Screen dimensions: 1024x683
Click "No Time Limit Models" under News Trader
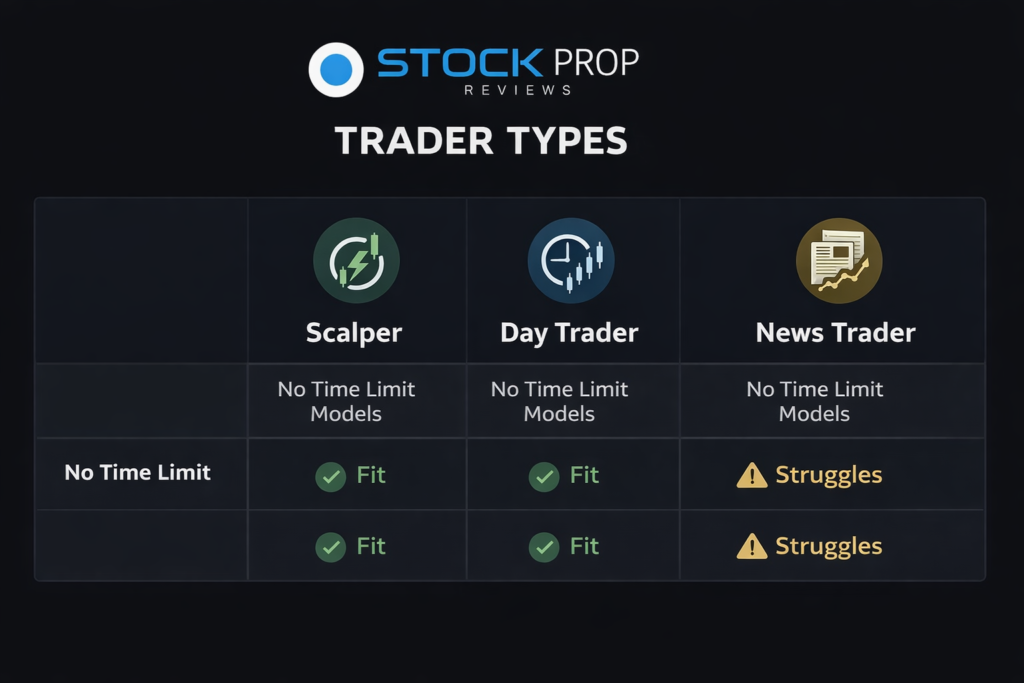[815, 401]
